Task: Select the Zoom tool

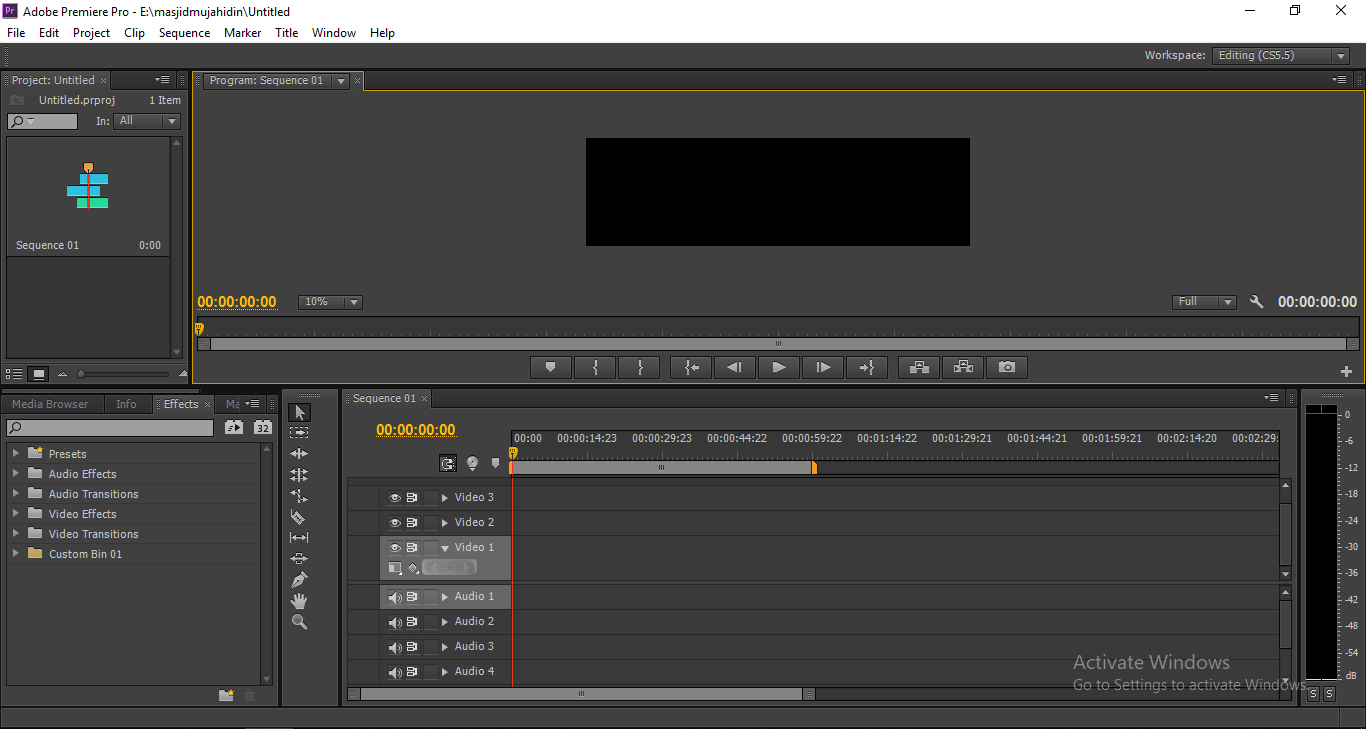Action: click(x=299, y=621)
